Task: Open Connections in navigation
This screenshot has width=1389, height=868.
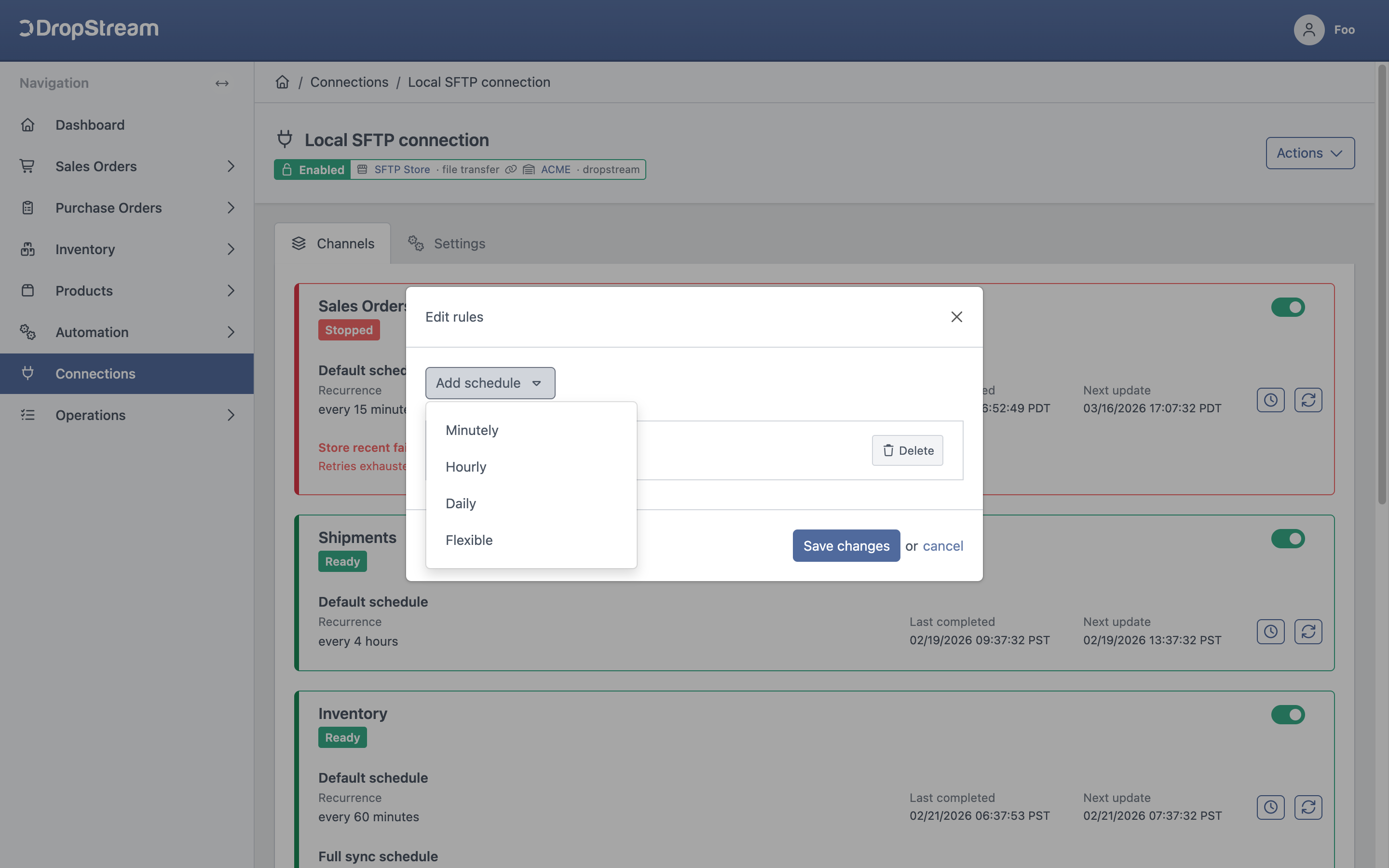Action: tap(127, 374)
